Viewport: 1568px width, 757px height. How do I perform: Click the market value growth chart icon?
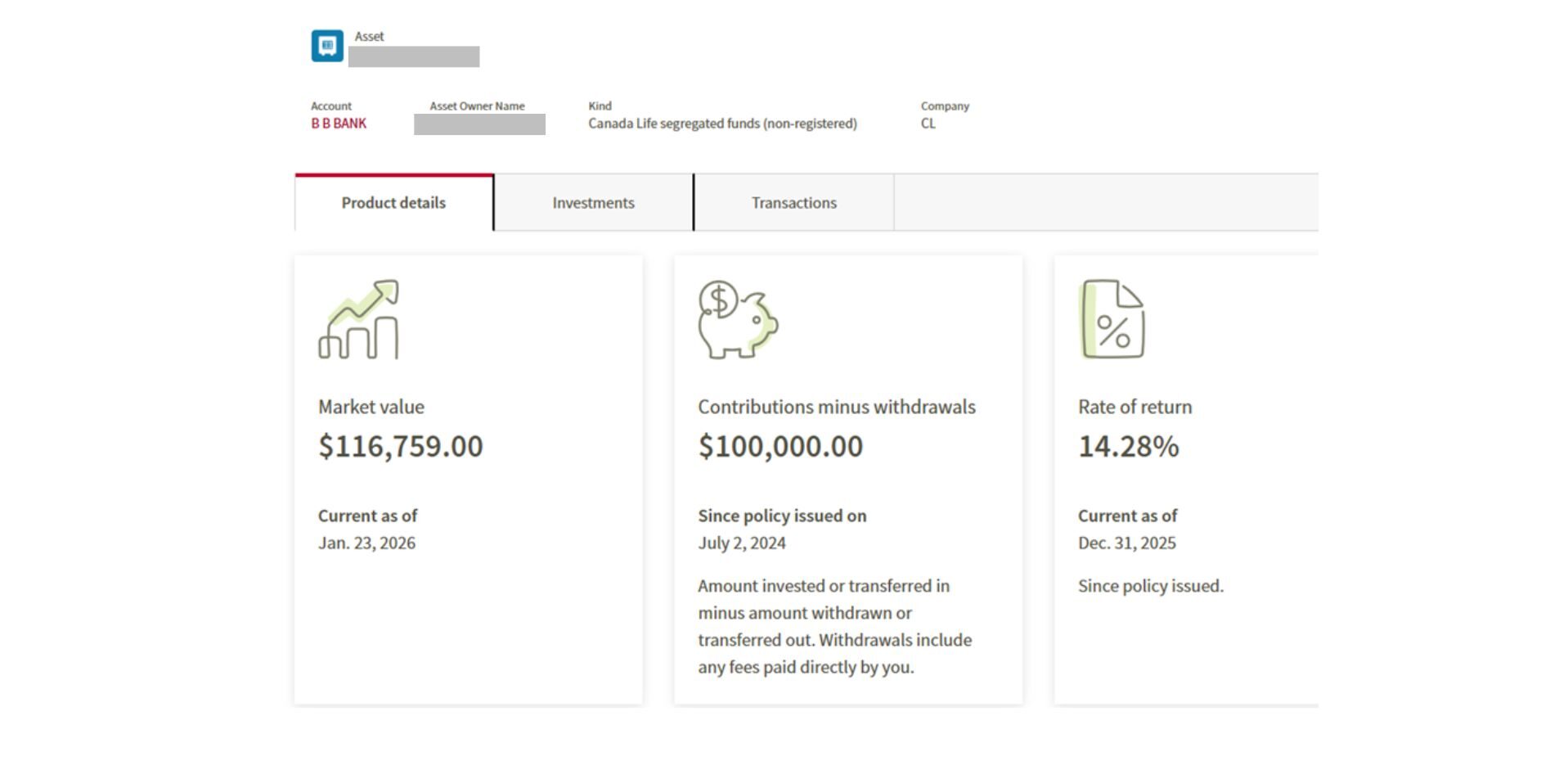(x=359, y=320)
